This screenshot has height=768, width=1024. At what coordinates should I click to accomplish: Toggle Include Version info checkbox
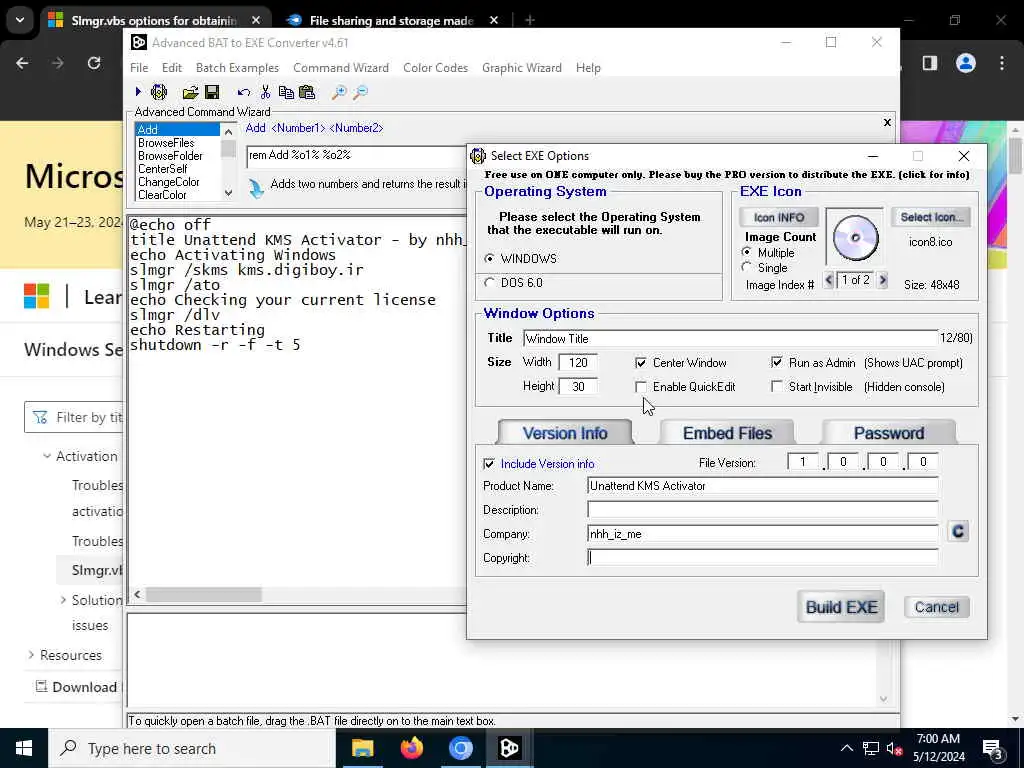[488, 463]
